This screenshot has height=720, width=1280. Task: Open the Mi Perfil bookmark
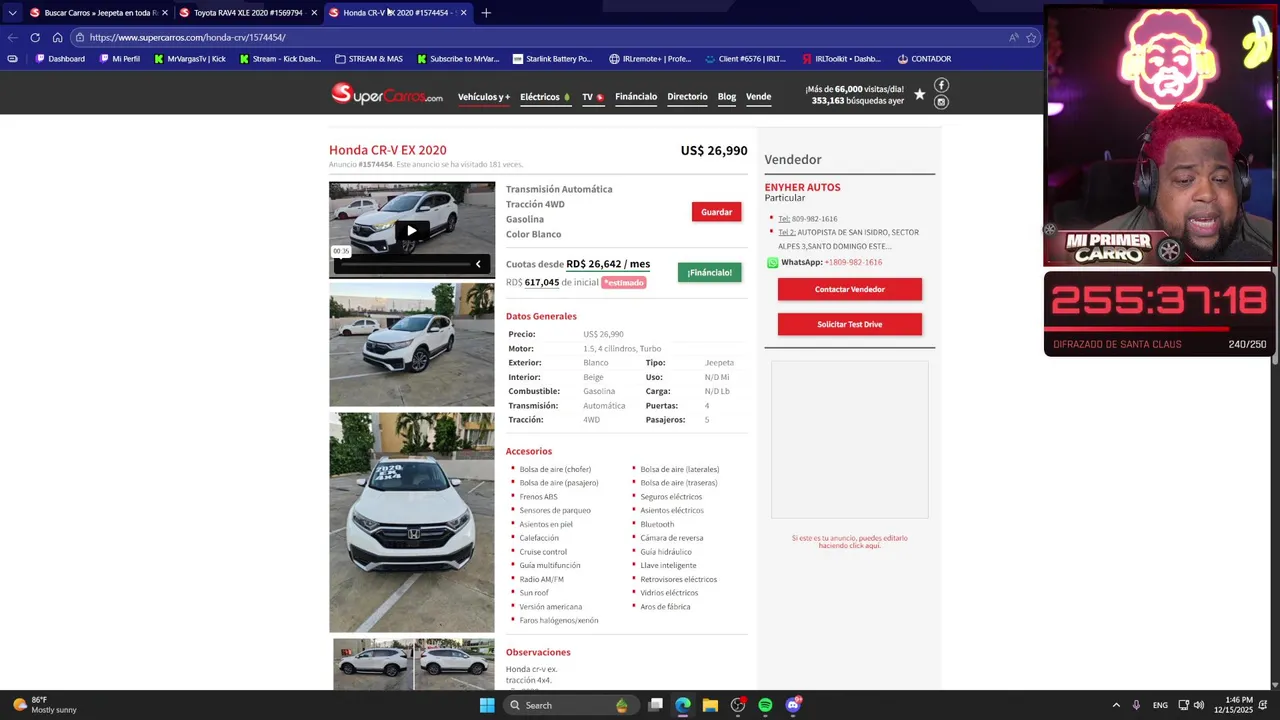(119, 59)
